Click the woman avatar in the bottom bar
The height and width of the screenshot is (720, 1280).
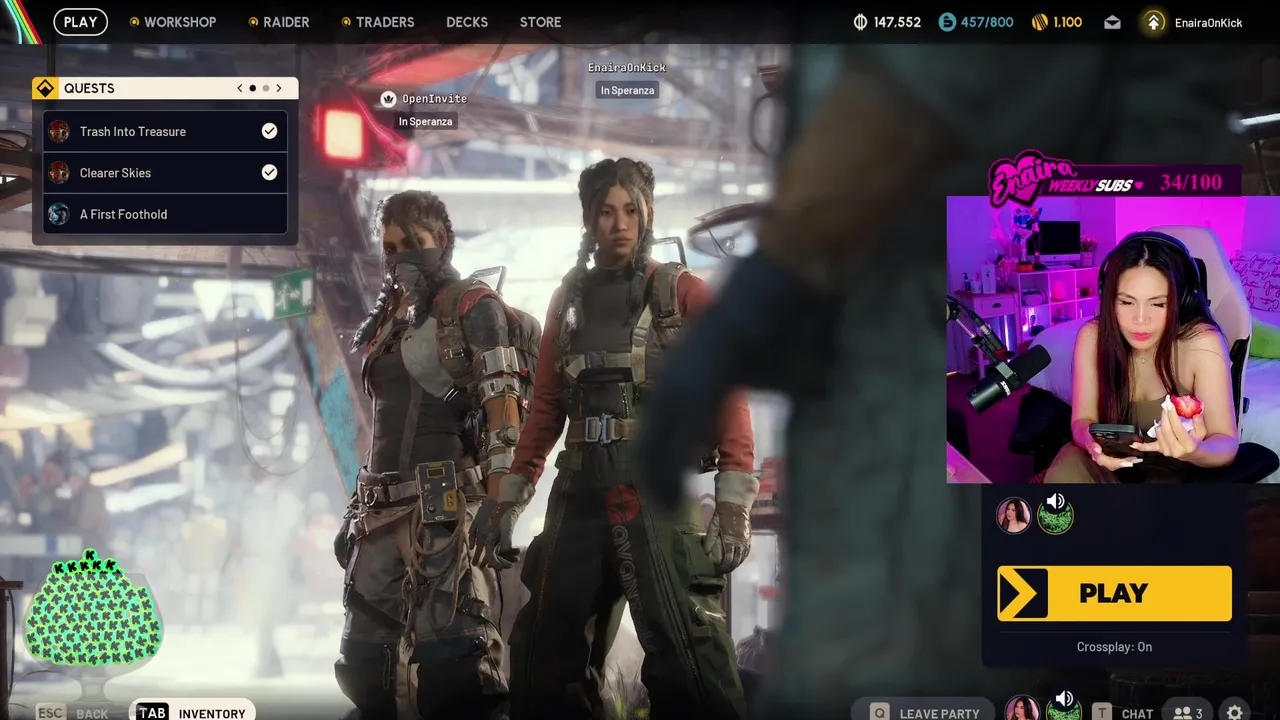[1021, 709]
